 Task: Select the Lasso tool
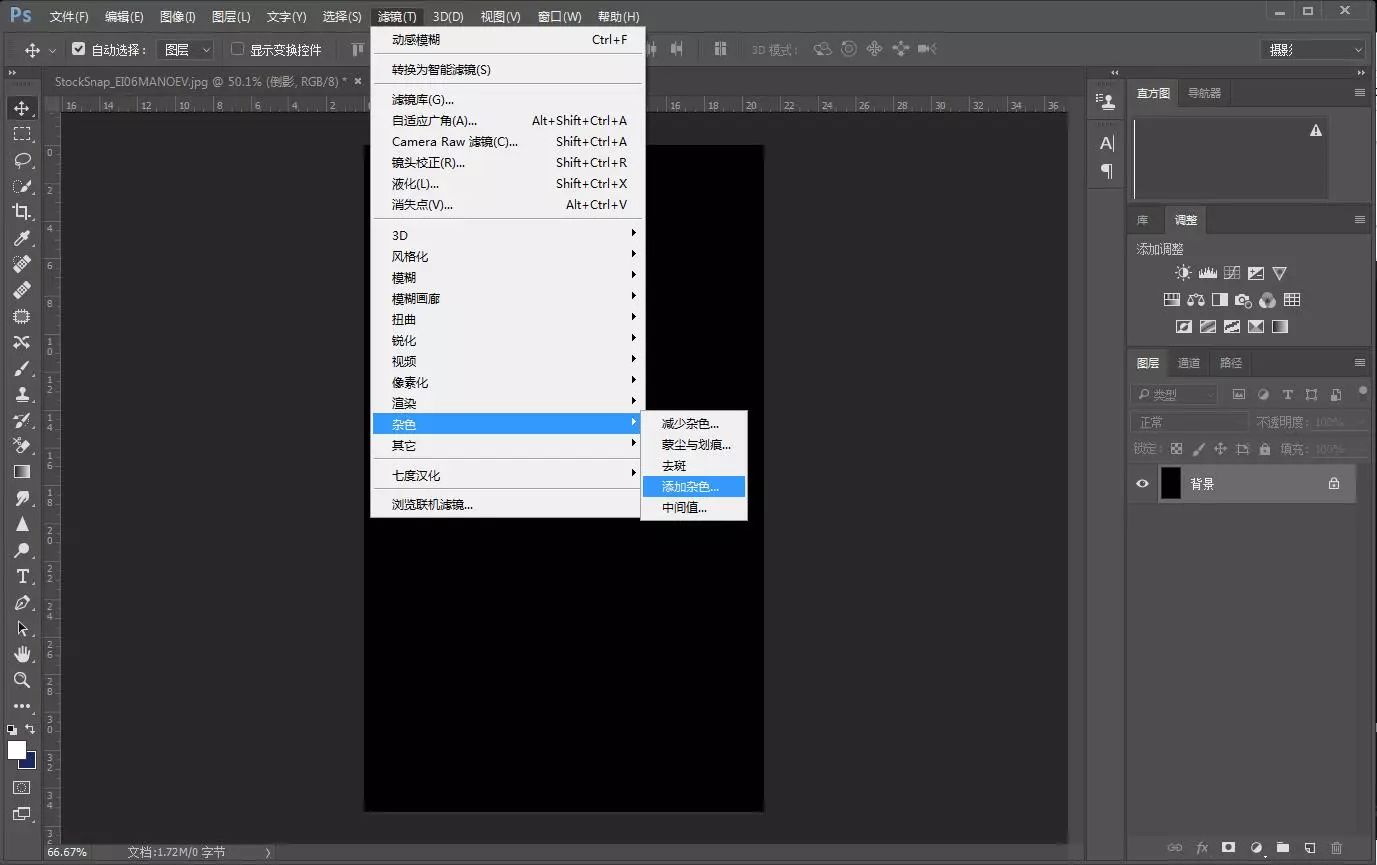[22, 160]
